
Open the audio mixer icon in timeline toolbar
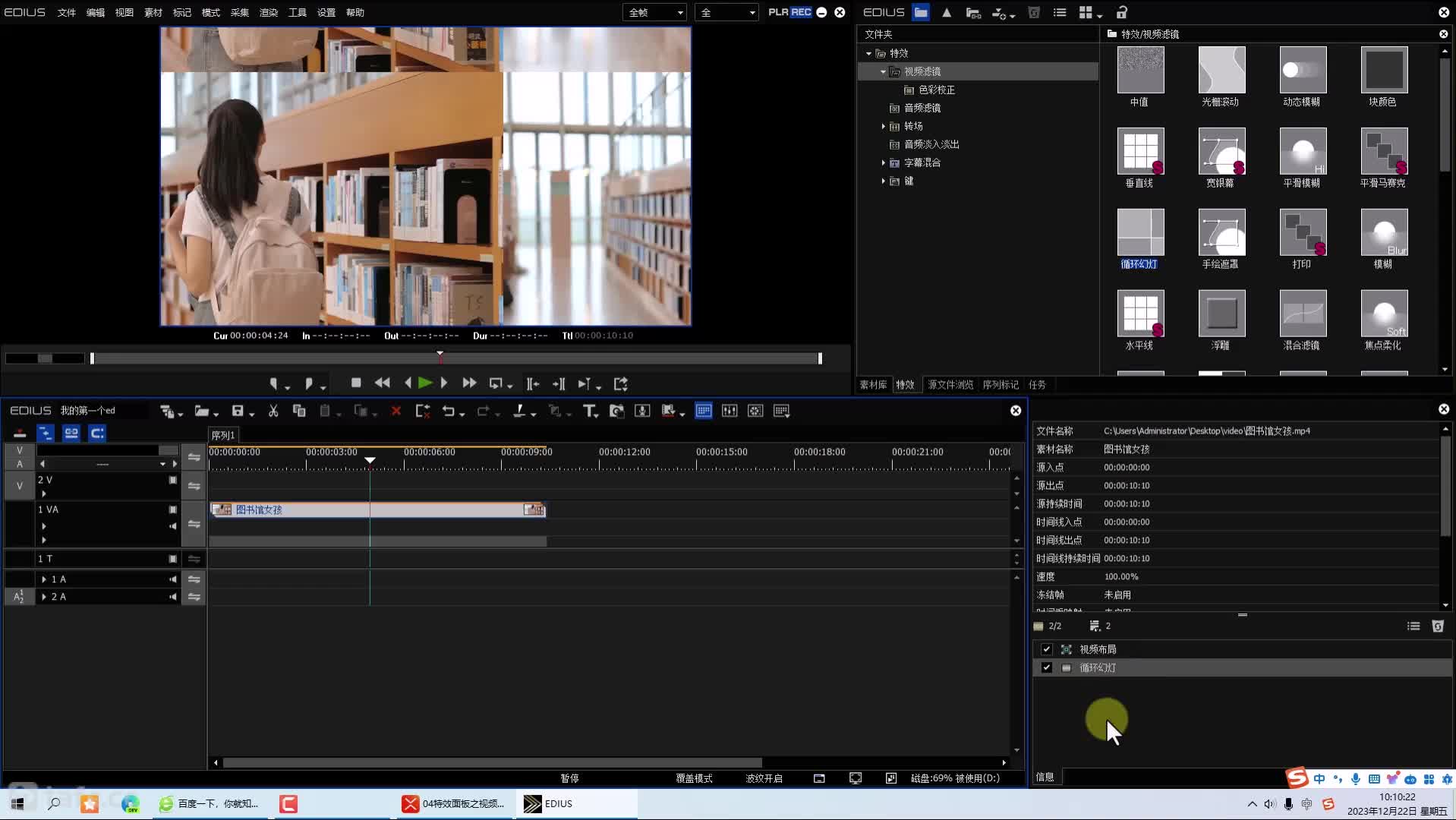point(730,411)
